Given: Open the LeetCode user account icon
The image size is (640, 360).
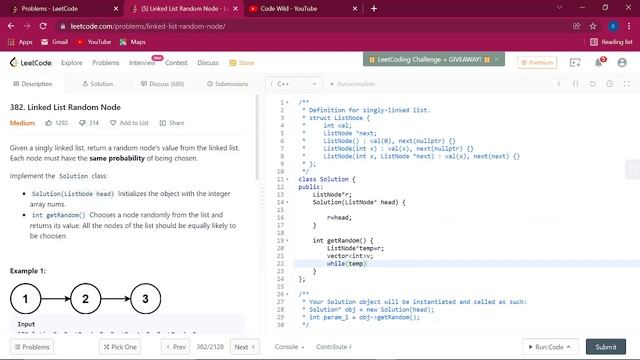Looking at the screenshot, I should (622, 62).
